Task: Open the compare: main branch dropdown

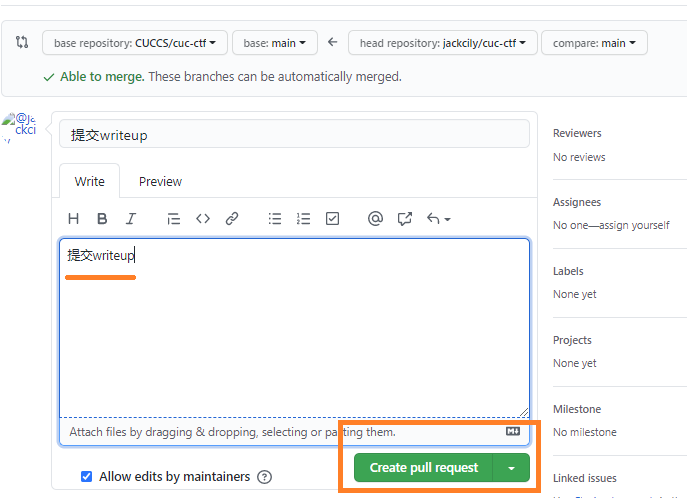Action: [x=594, y=43]
